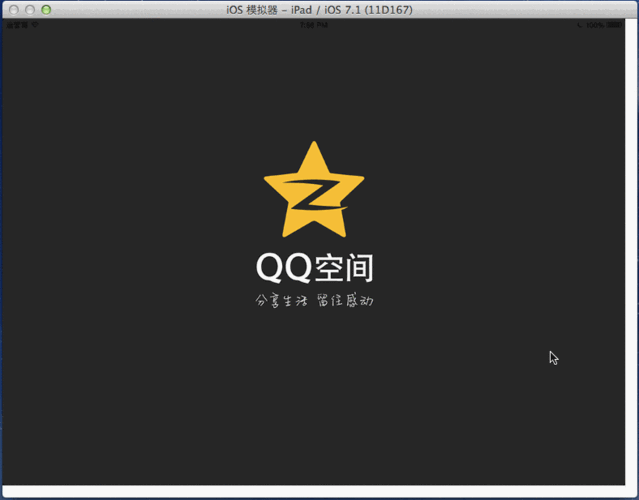Image resolution: width=639 pixels, height=500 pixels.
Task: Tap the QQ空间 title text
Action: (314, 268)
